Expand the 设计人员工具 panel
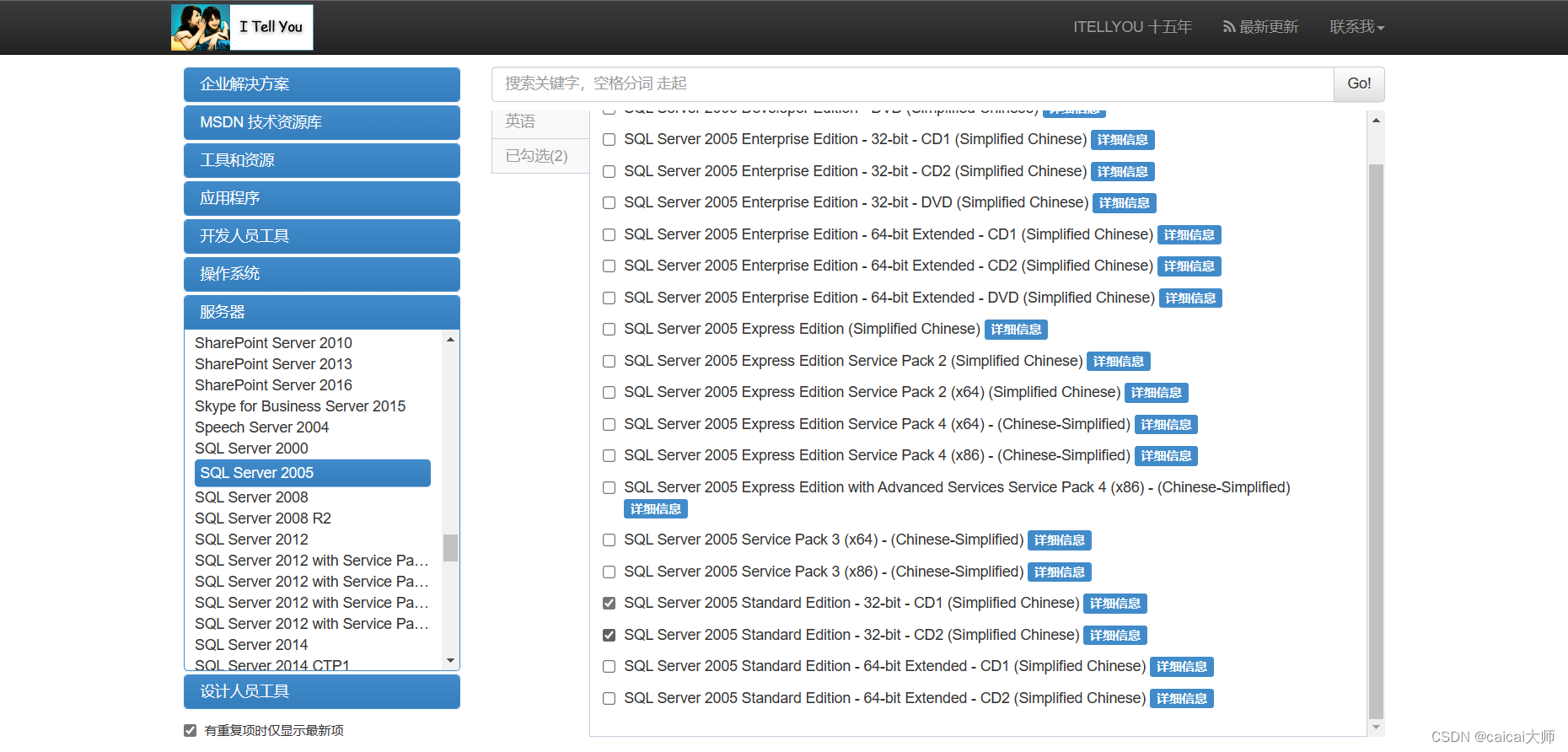The height and width of the screenshot is (752, 1568). click(x=322, y=691)
